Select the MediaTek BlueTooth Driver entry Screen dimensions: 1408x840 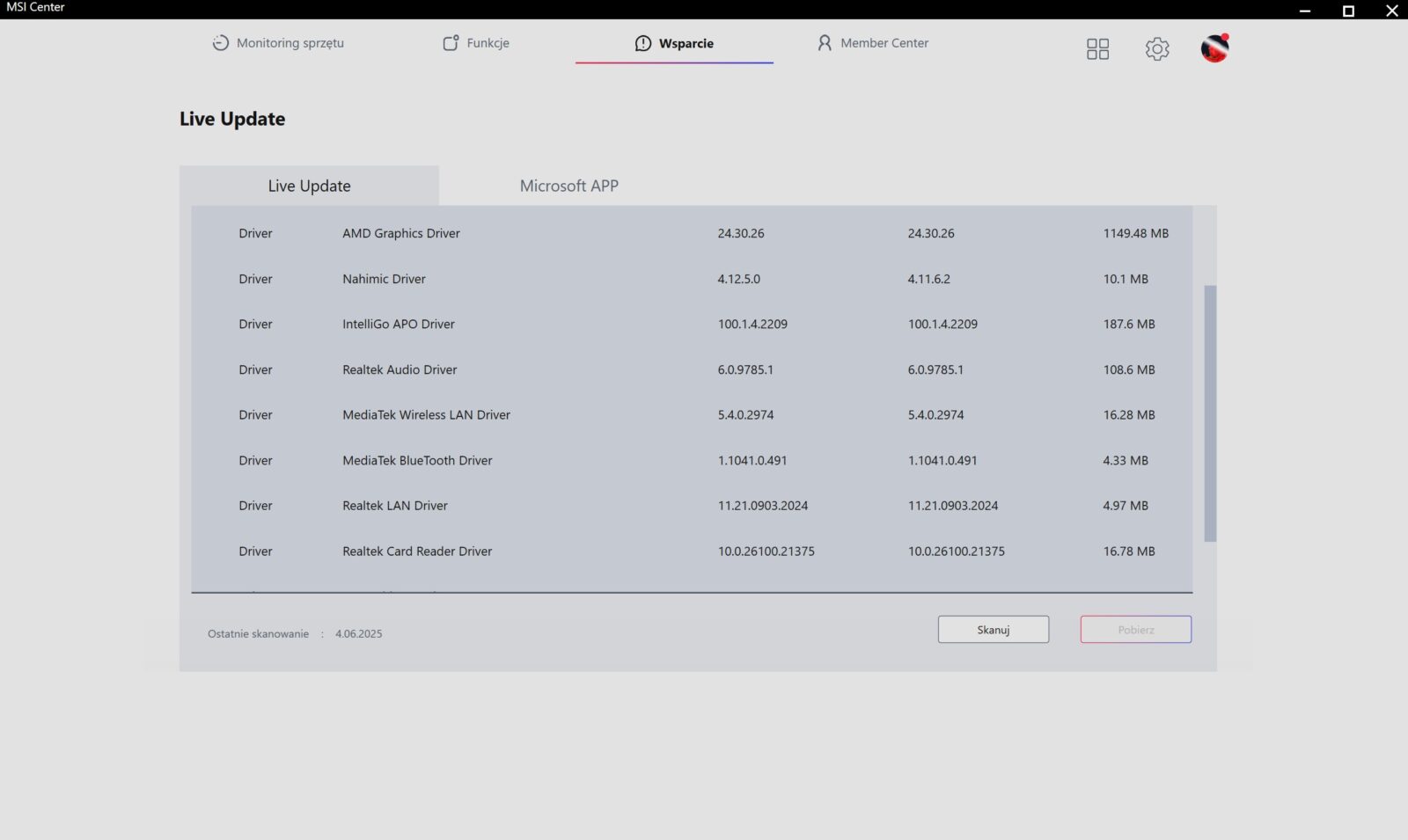[417, 460]
